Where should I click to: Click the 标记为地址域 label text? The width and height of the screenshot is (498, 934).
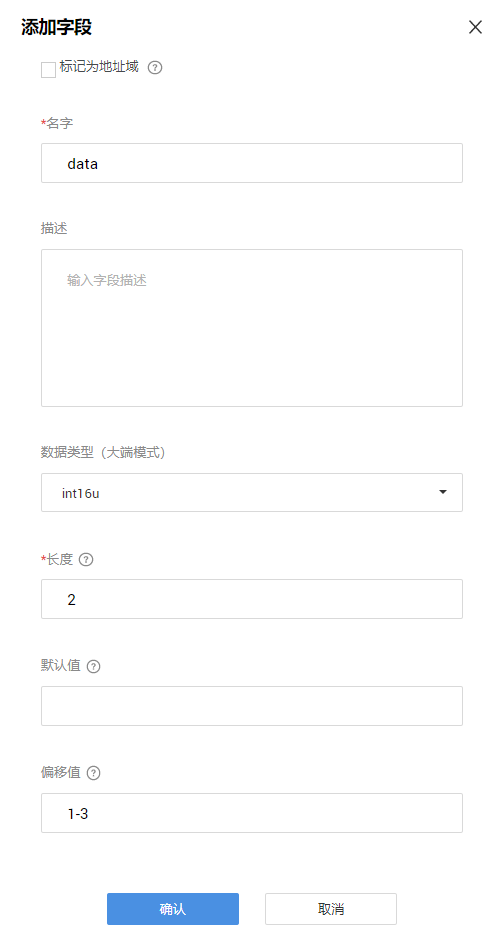(99, 67)
